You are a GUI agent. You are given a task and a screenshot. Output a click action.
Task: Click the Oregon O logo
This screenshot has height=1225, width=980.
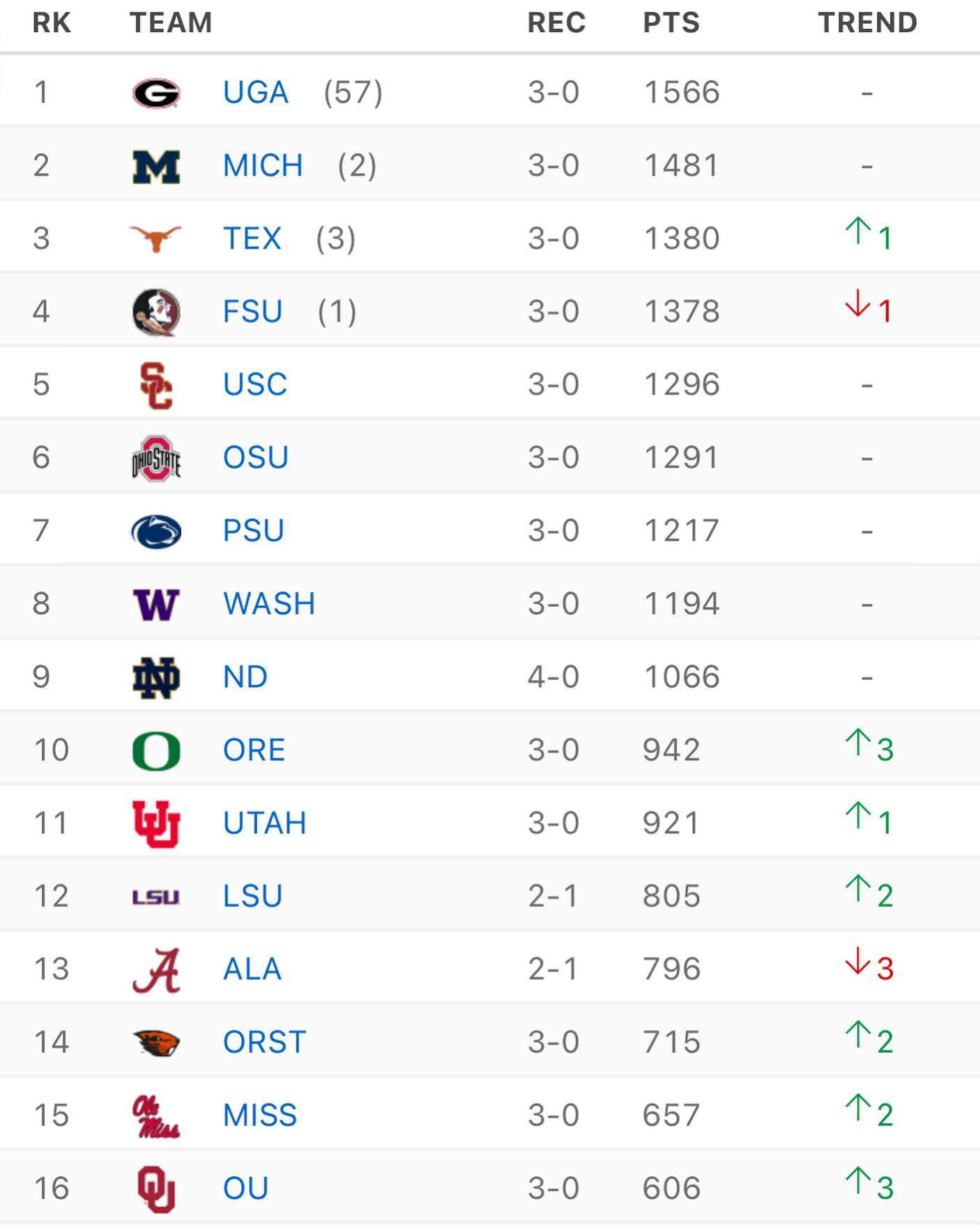(x=156, y=751)
